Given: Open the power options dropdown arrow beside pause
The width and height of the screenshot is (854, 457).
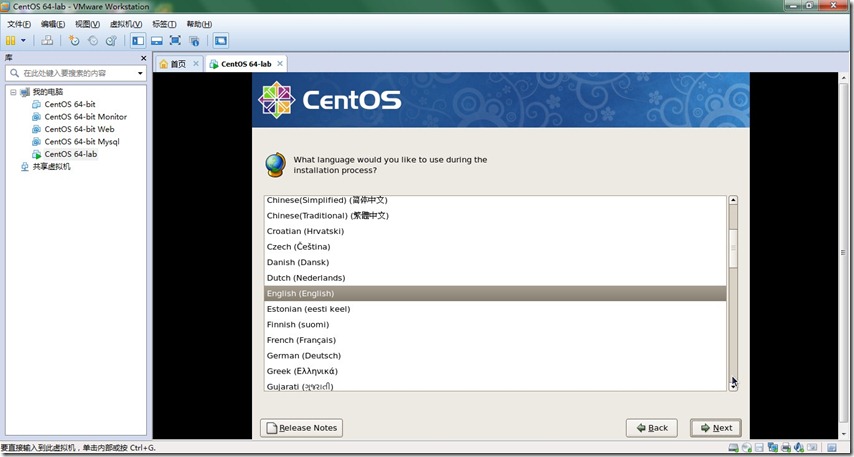Looking at the screenshot, I should [23, 40].
